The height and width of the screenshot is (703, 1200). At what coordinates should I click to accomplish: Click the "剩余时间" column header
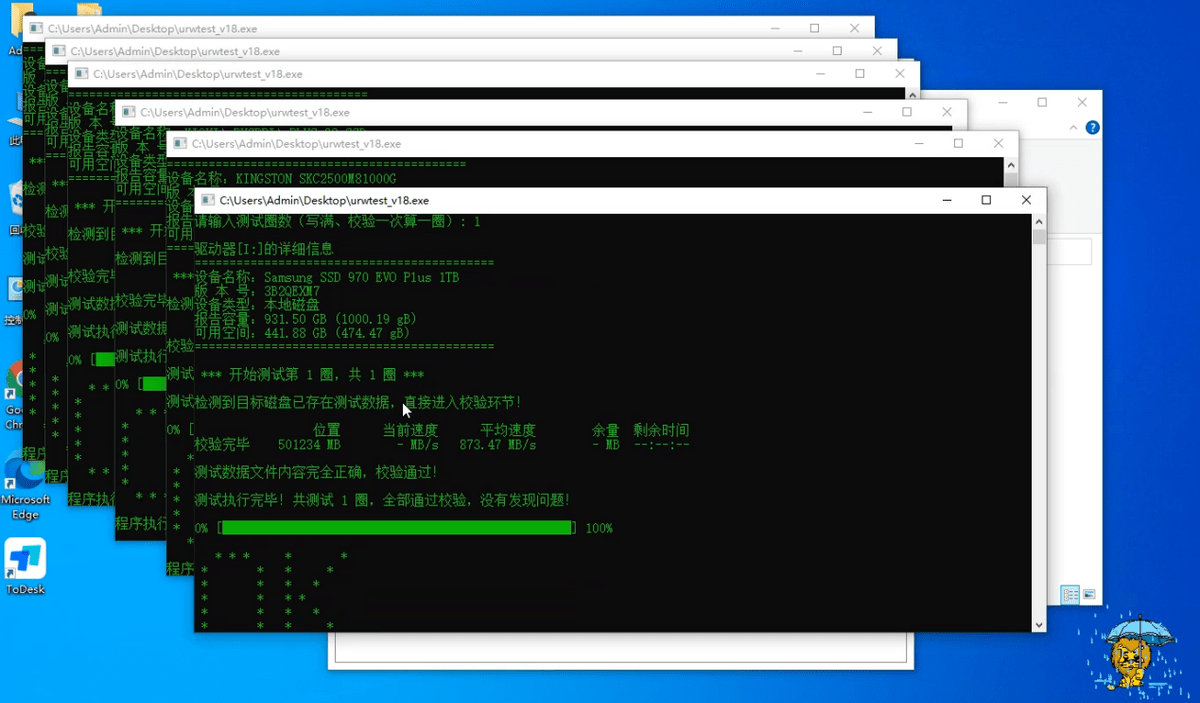(661, 430)
